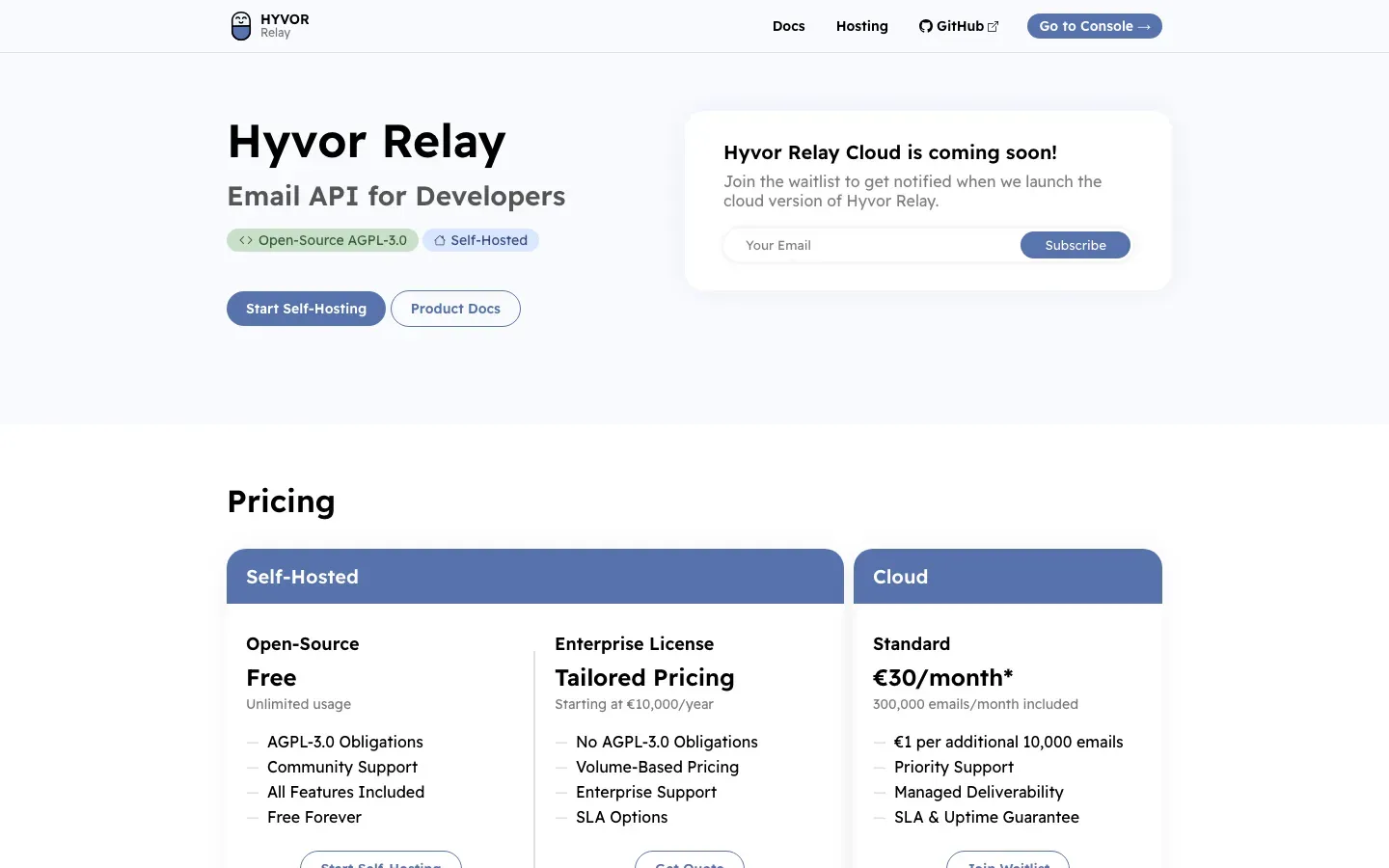Screen dimensions: 1389x868
Task: Click the SLA Options list item
Action: click(621, 817)
